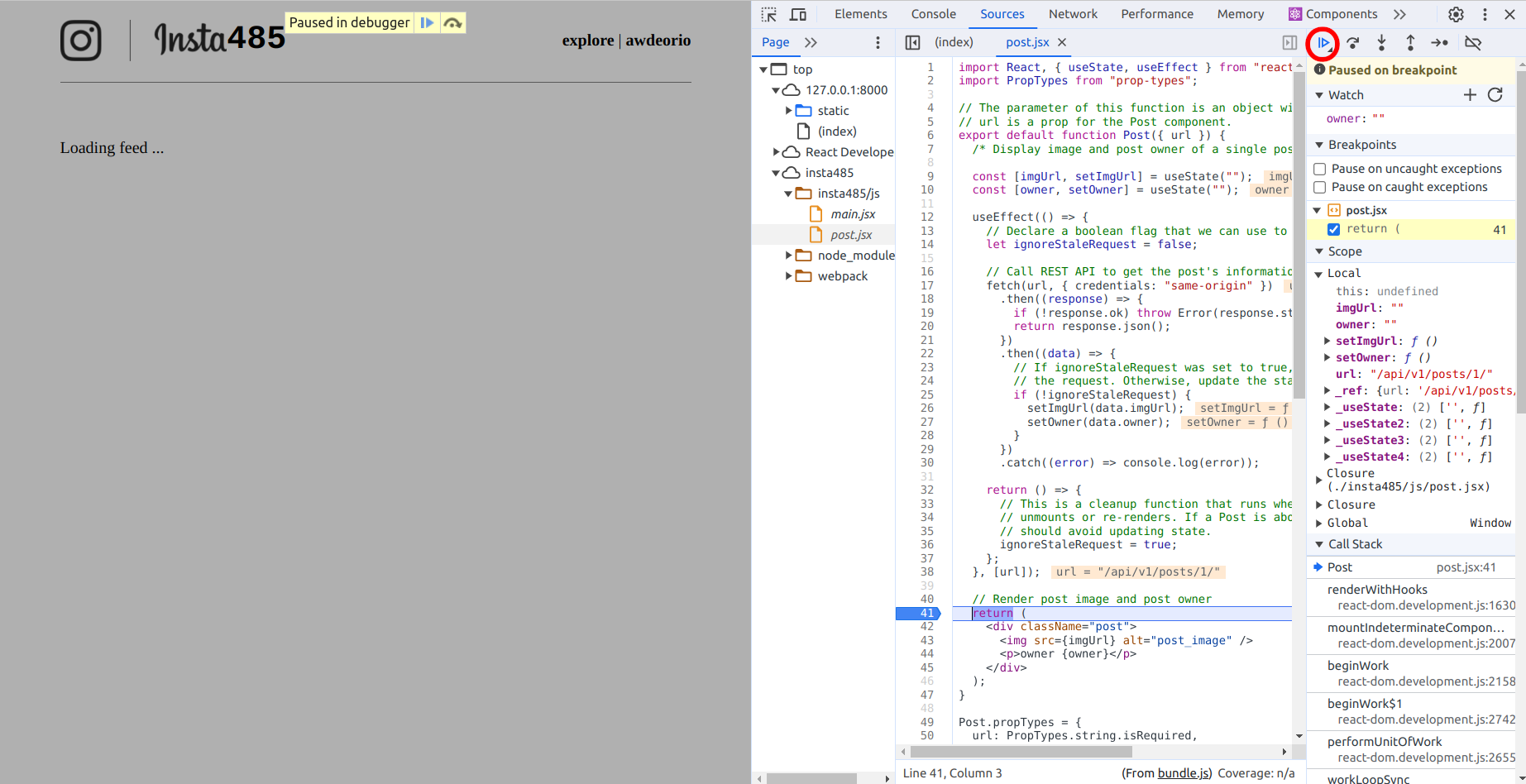Image resolution: width=1526 pixels, height=784 pixels.
Task: Expand the Global scope entry
Action: click(x=1319, y=523)
